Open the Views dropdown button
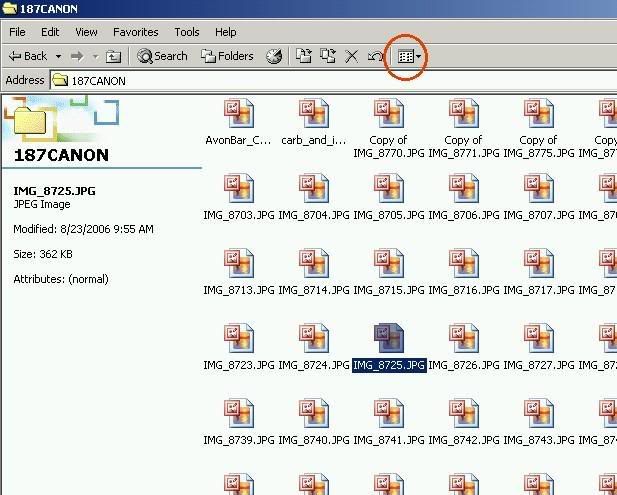Screen dimensions: 617x495 tap(407, 57)
